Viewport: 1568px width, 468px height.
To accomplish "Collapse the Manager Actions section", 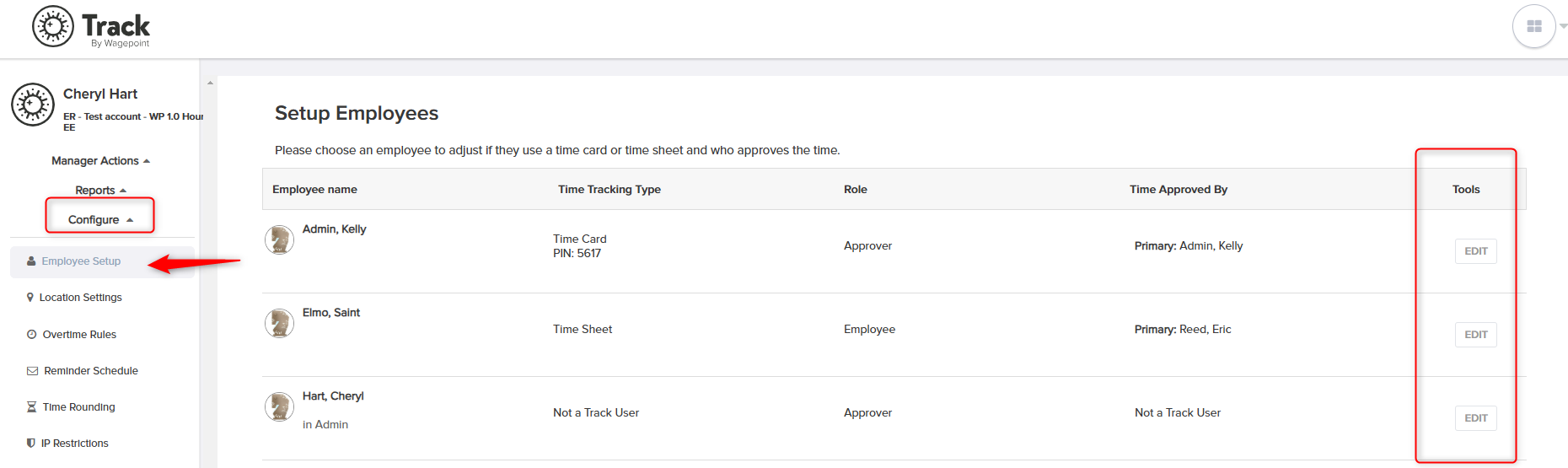I will (100, 161).
